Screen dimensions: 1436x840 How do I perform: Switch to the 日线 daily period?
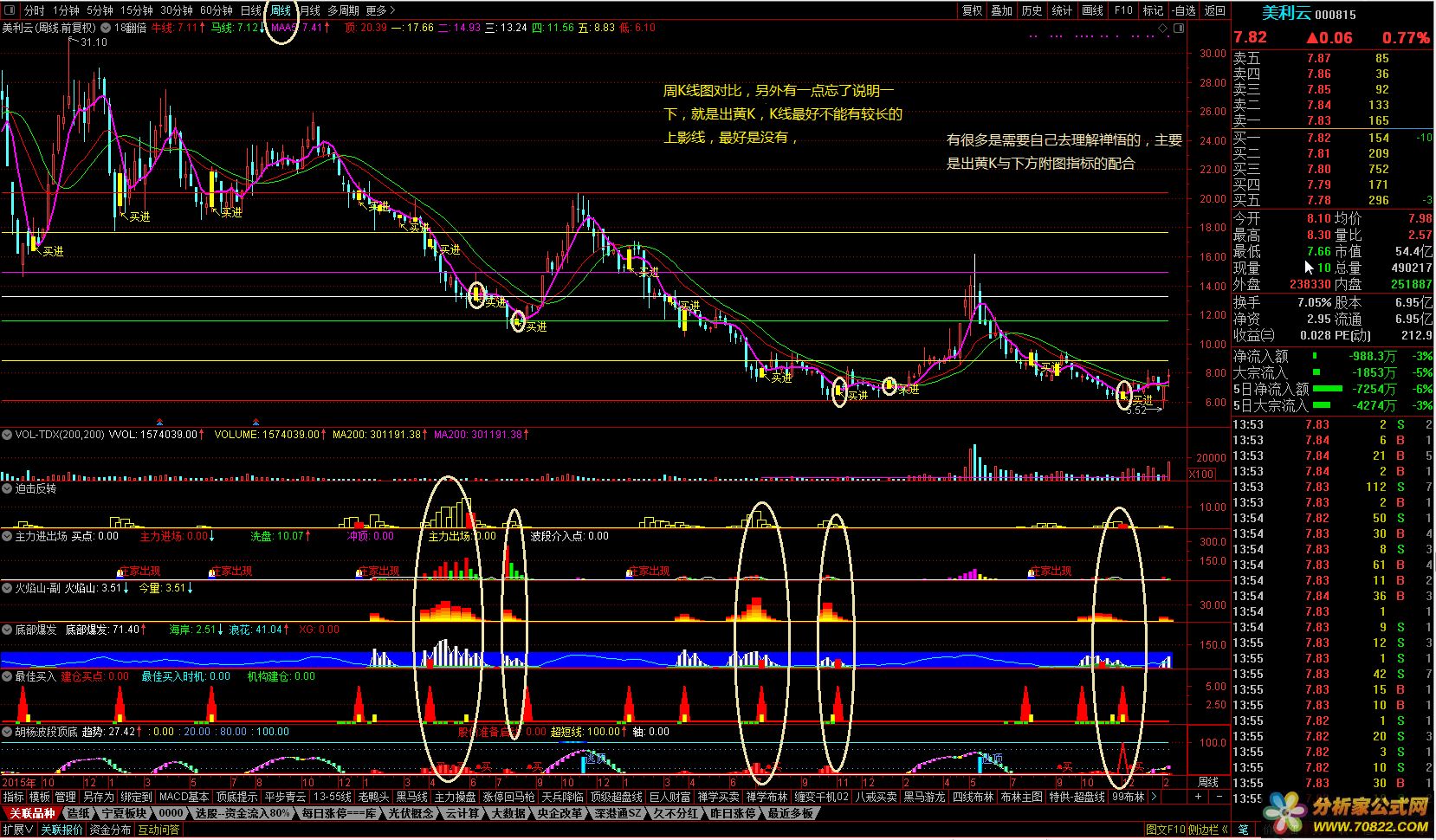[x=250, y=10]
